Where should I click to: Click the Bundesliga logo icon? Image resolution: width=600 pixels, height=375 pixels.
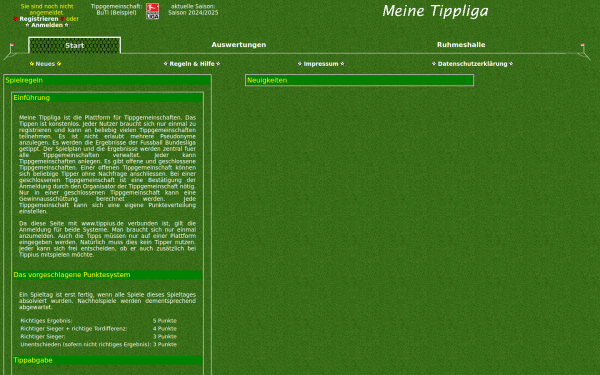pos(152,11)
